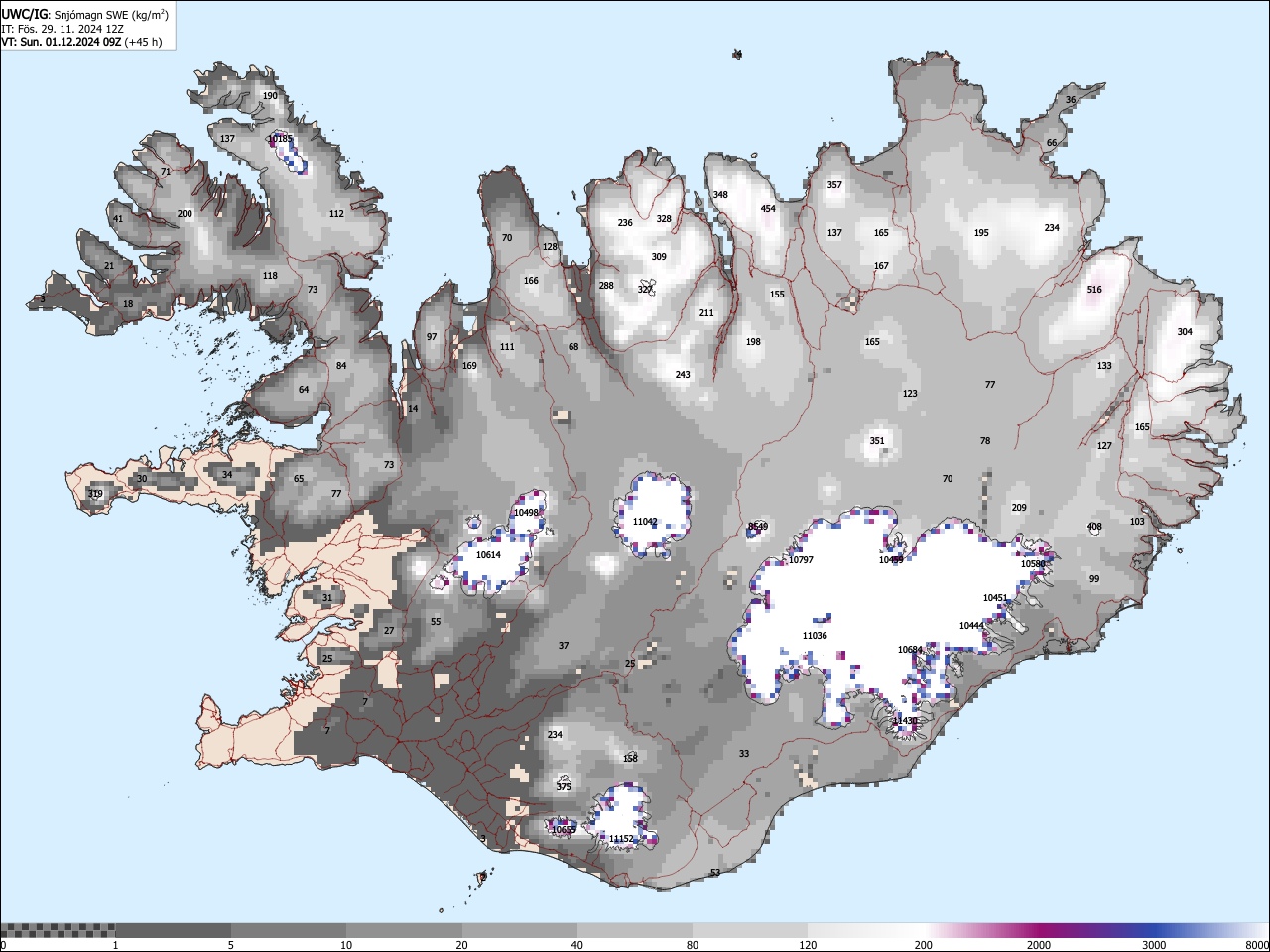The height and width of the screenshot is (952, 1270).
Task: Click the initial time 'IT: Fös. 29. 11. 2024 12Z'
Action: pyautogui.click(x=63, y=29)
